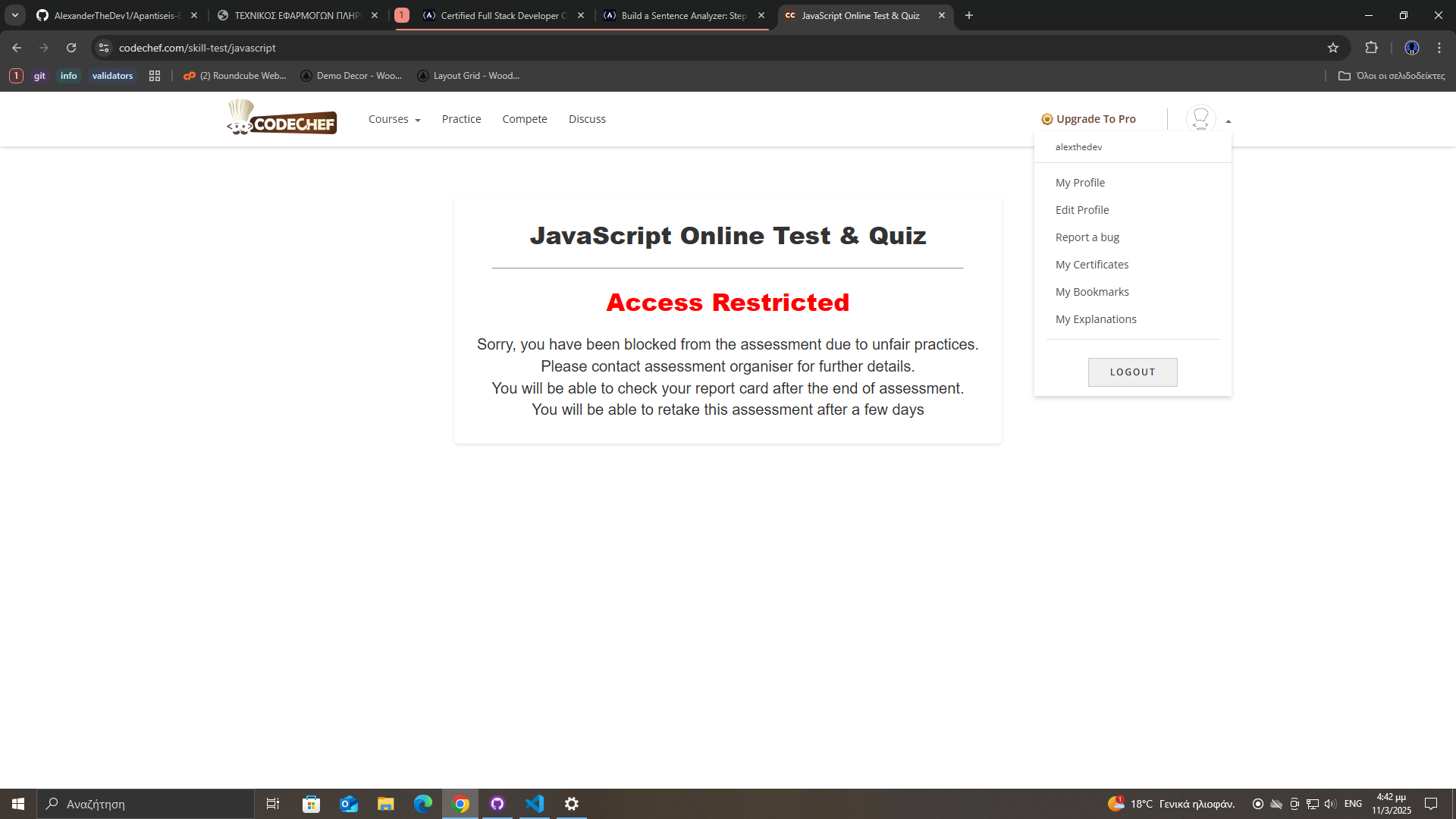Image resolution: width=1456 pixels, height=819 pixels.
Task: Open the bookmarks apps grid icon
Action: point(155,76)
